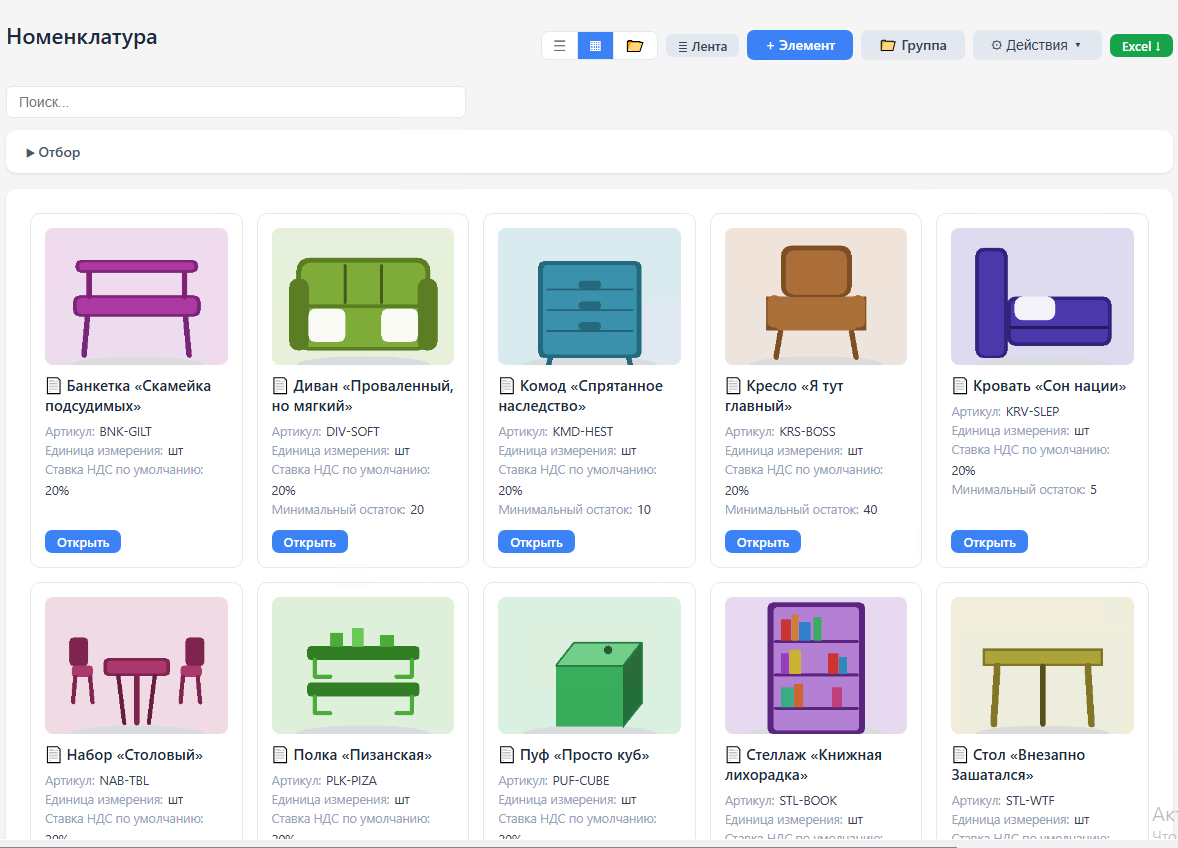Click the title Кресло «Я тут главный»
The height and width of the screenshot is (848, 1178).
pos(784,396)
